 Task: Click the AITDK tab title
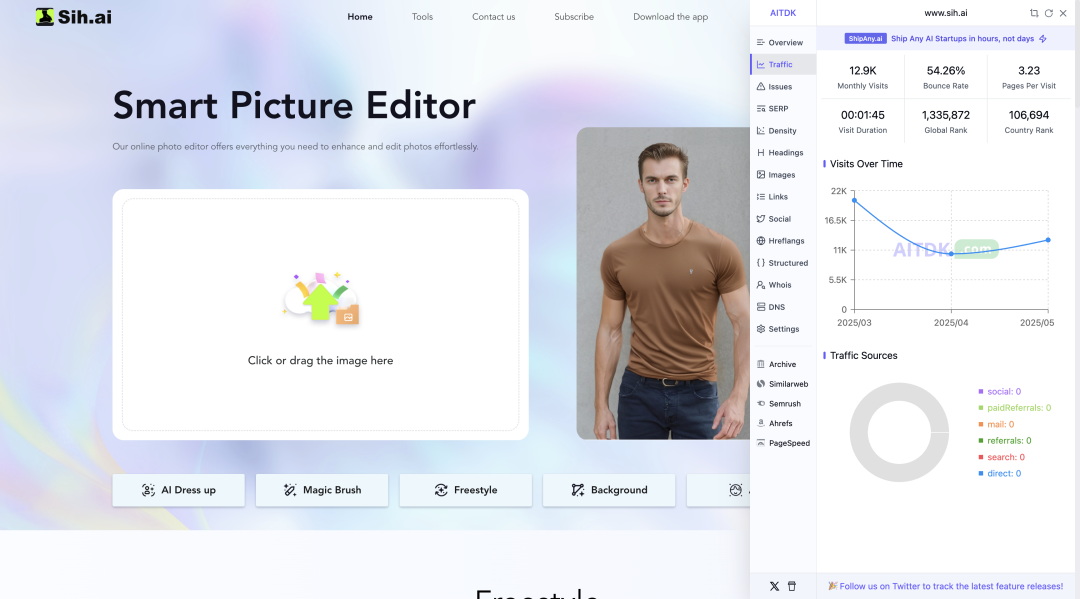783,13
